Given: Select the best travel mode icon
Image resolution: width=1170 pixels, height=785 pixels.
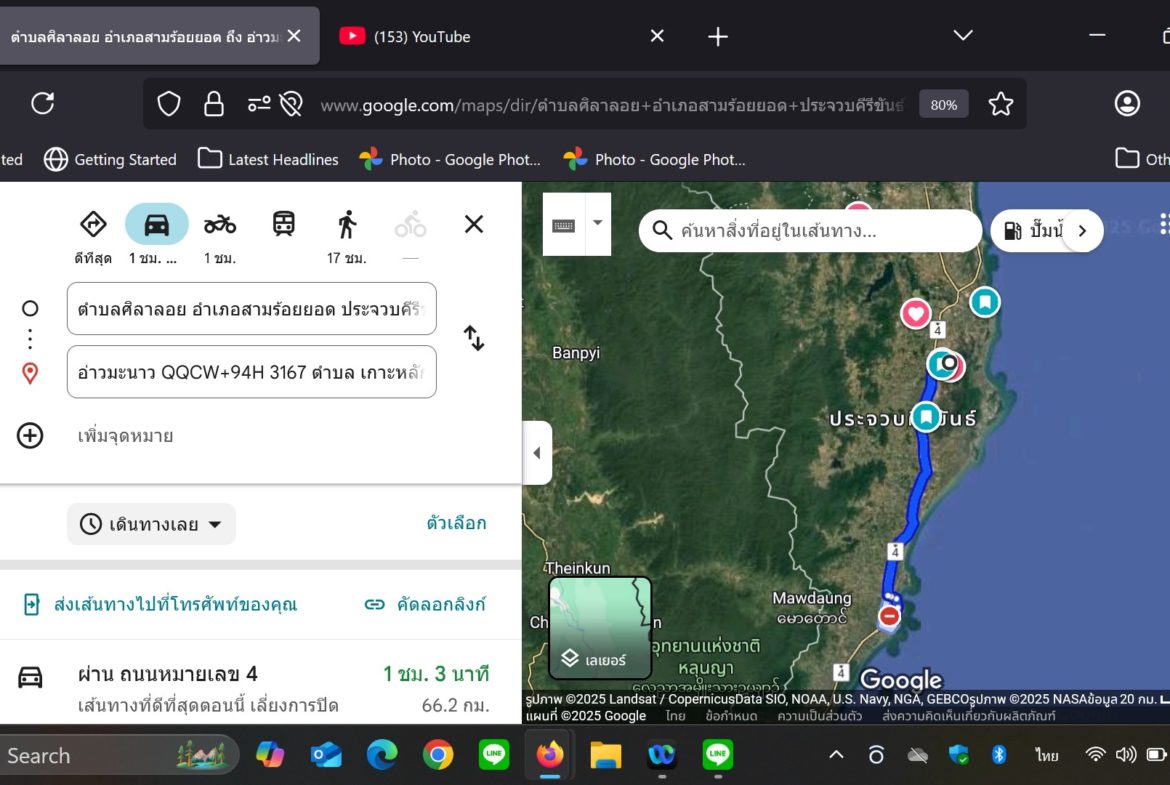Looking at the screenshot, I should click(93, 224).
